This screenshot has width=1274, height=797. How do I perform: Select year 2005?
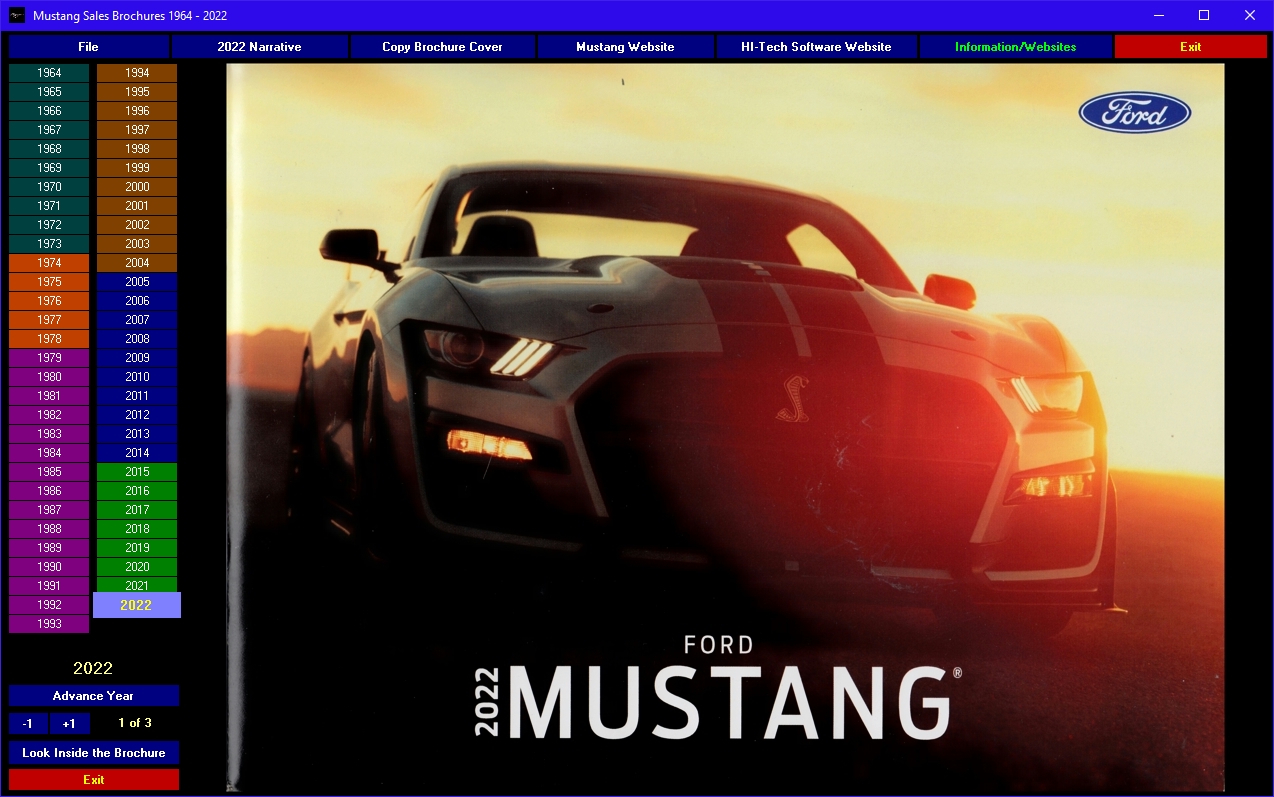pos(137,282)
